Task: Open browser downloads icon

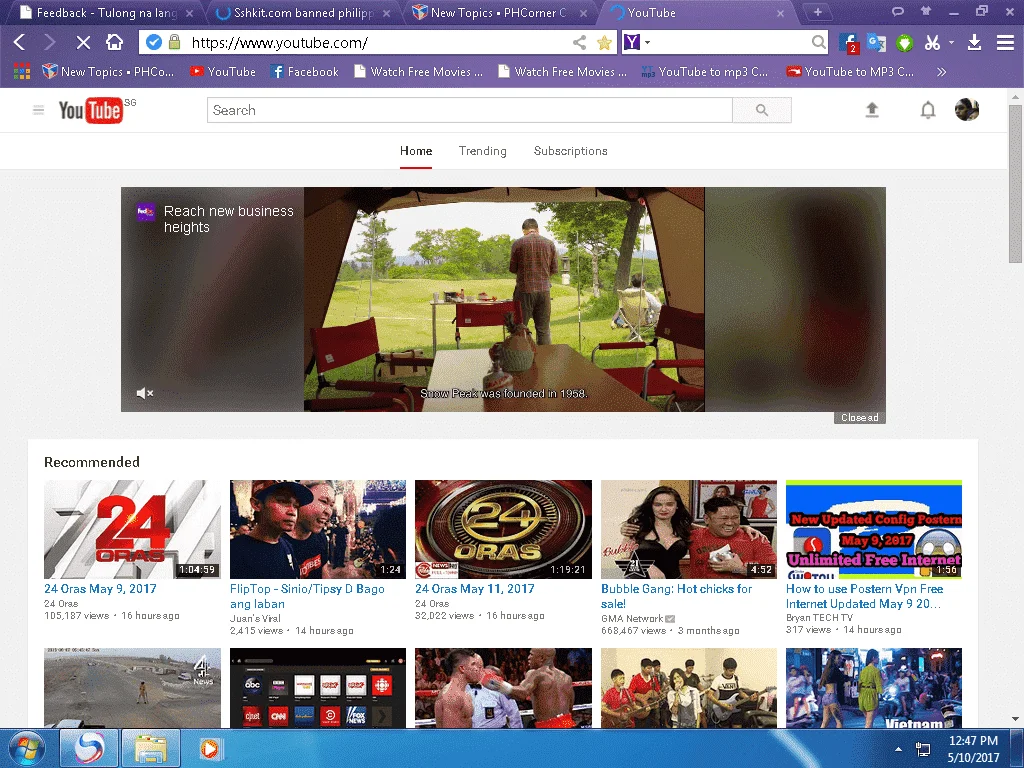Action: (x=974, y=43)
